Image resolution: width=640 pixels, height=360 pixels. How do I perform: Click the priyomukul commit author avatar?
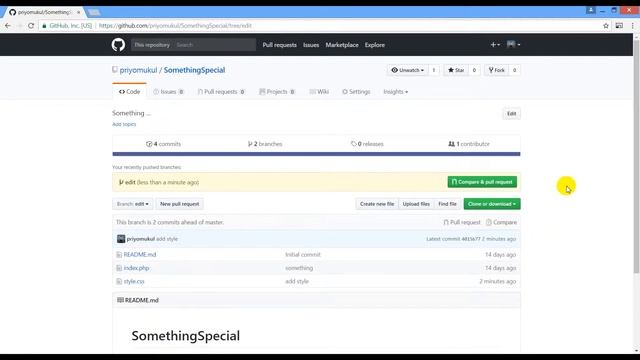tap(121, 239)
